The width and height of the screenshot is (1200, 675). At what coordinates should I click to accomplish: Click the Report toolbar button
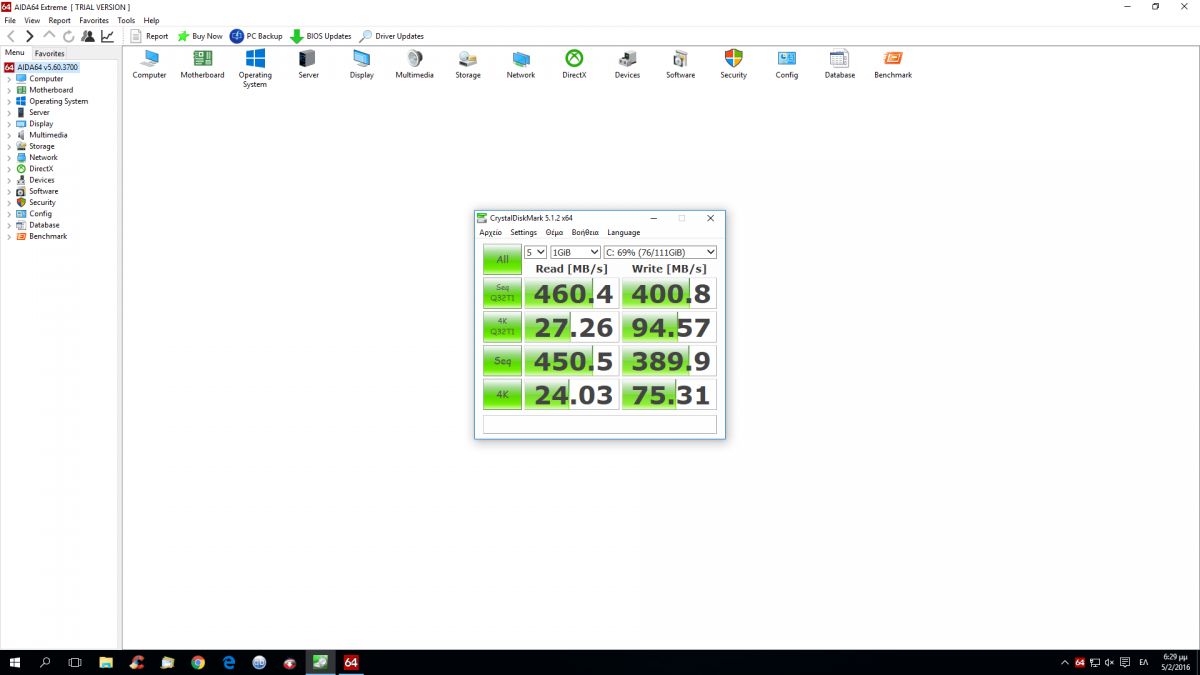(x=149, y=36)
